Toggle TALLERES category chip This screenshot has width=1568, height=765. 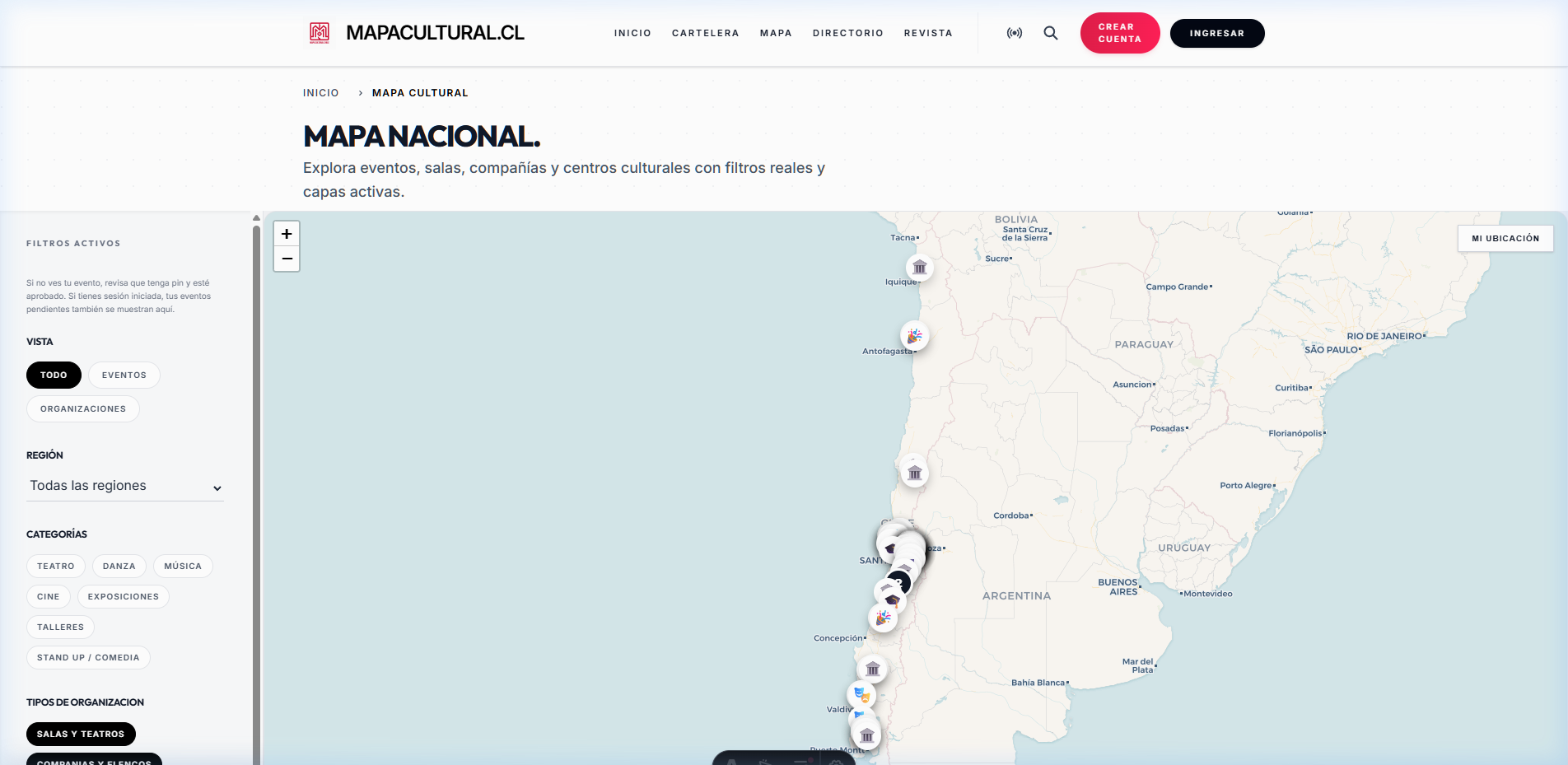tap(61, 627)
